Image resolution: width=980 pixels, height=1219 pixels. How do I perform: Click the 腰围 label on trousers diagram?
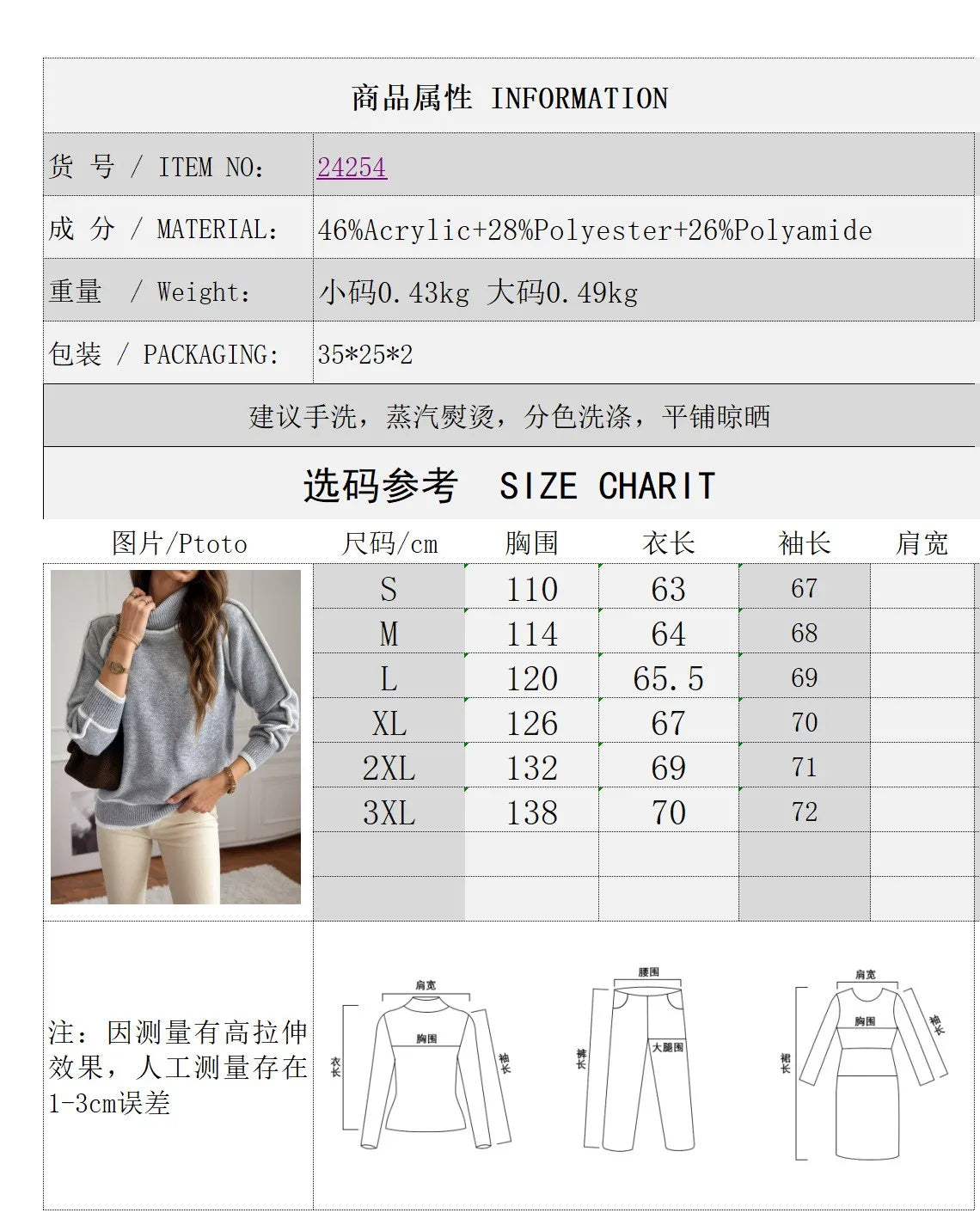tap(649, 971)
